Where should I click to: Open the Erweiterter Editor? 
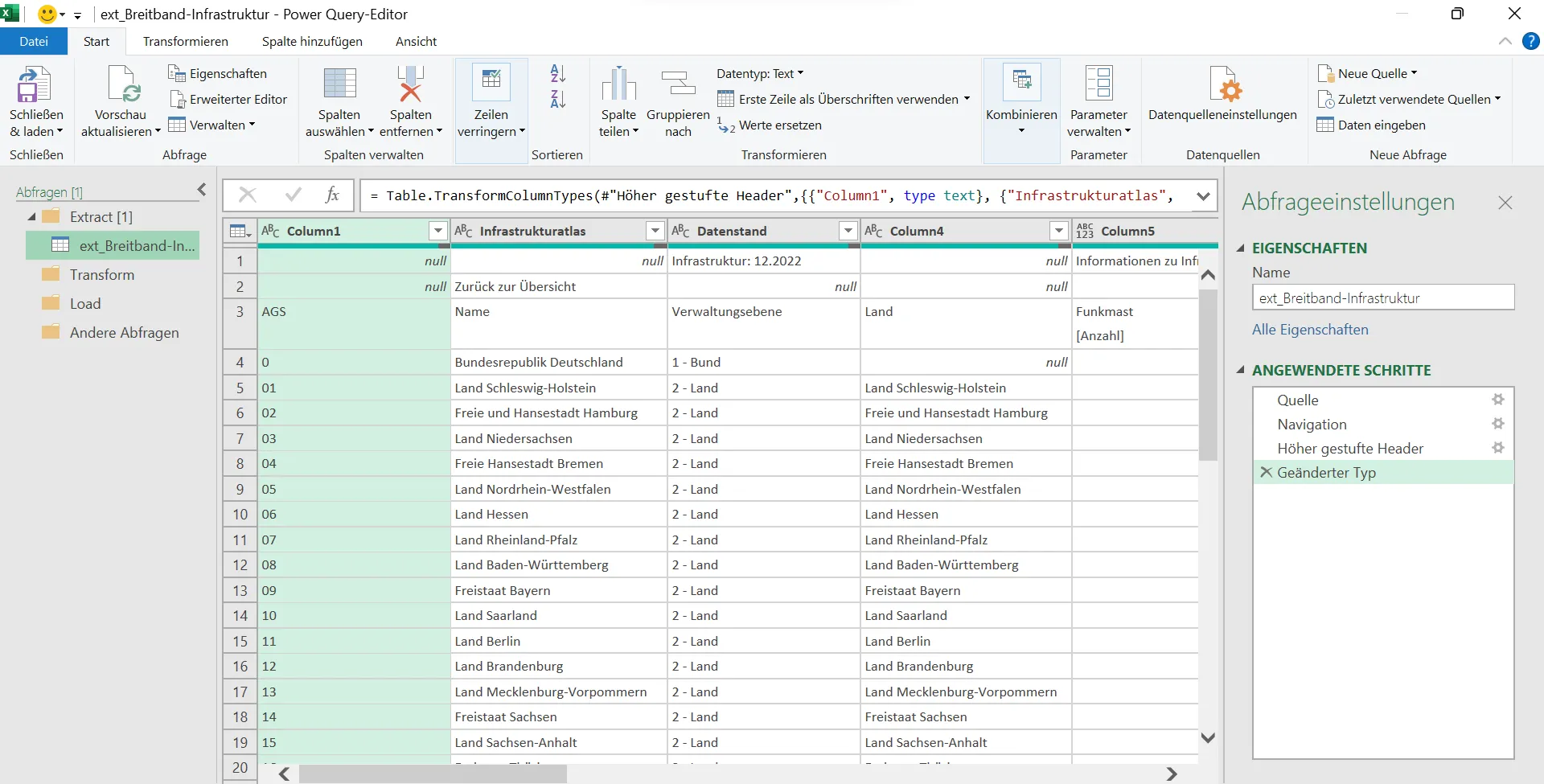(x=228, y=99)
